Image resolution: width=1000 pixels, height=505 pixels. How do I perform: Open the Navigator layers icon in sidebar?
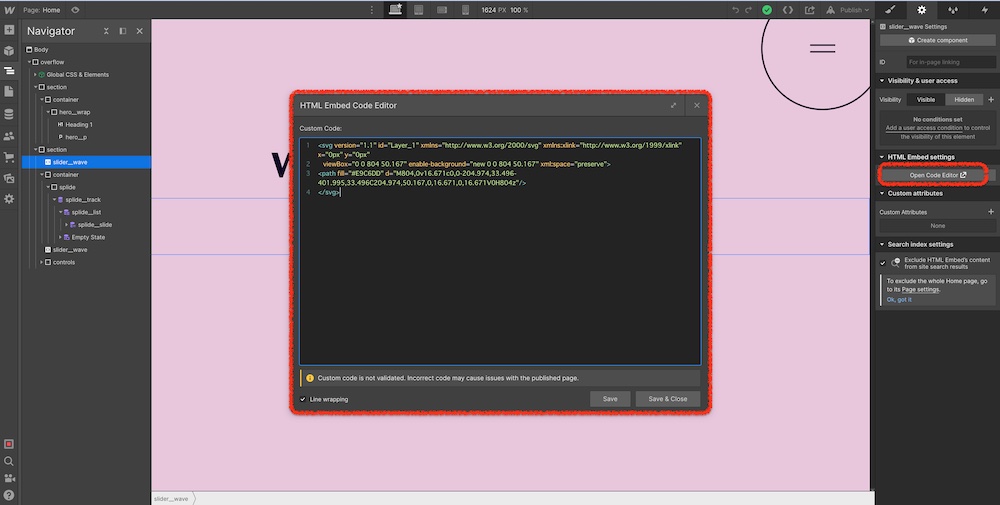click(9, 71)
